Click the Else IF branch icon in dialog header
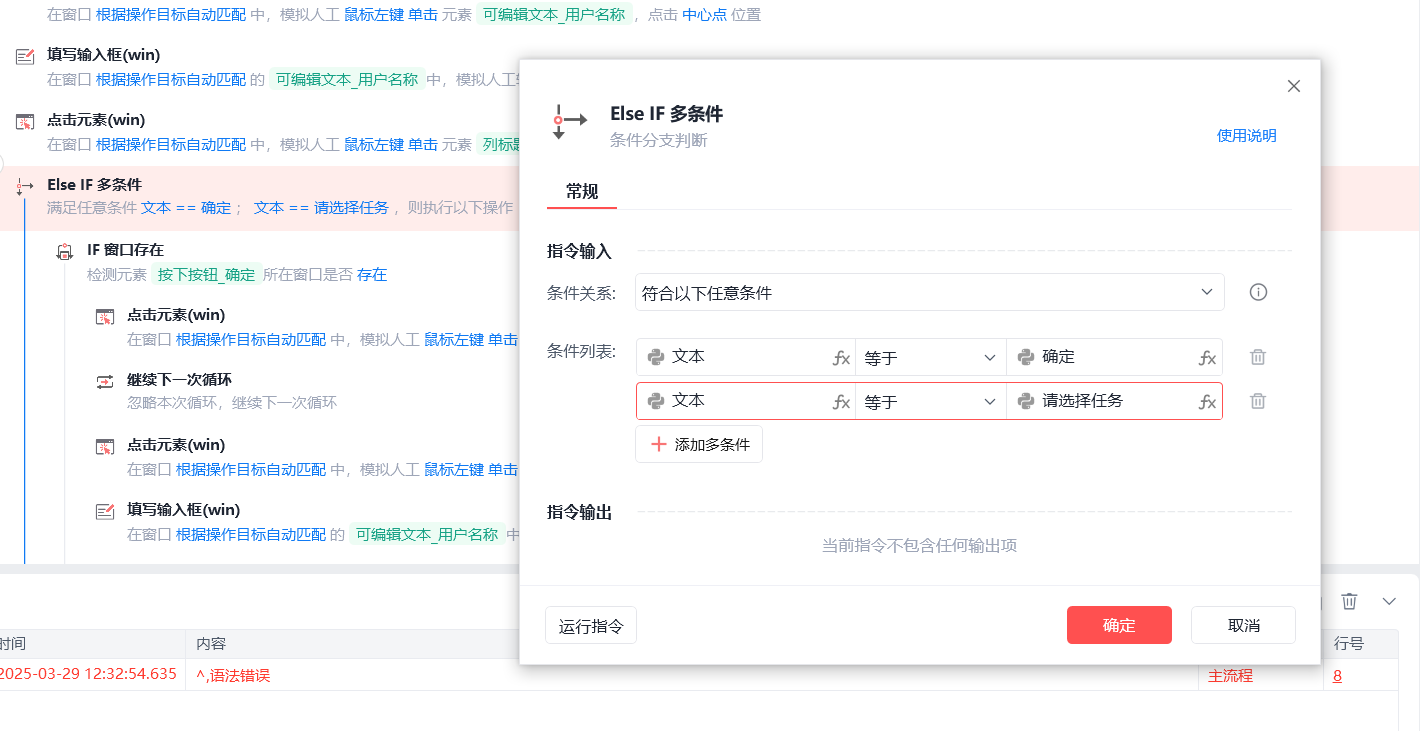 click(x=569, y=122)
